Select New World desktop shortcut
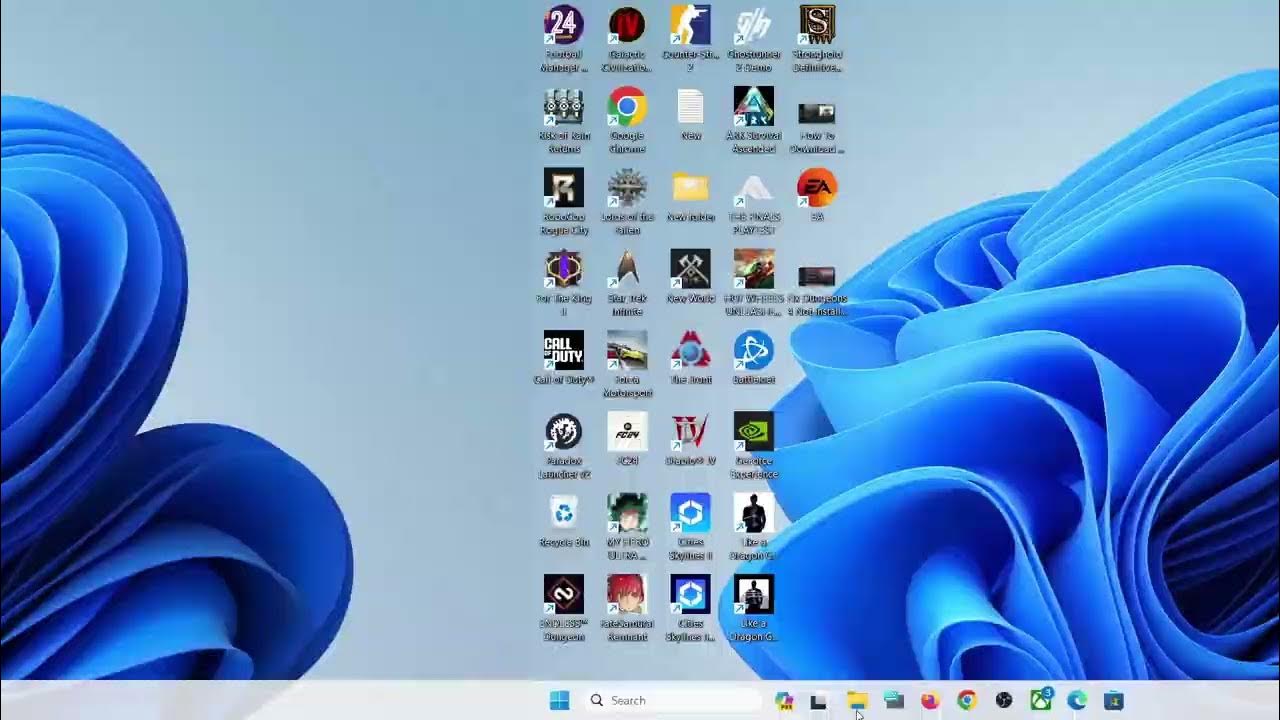This screenshot has width=1280, height=720. tap(690, 277)
